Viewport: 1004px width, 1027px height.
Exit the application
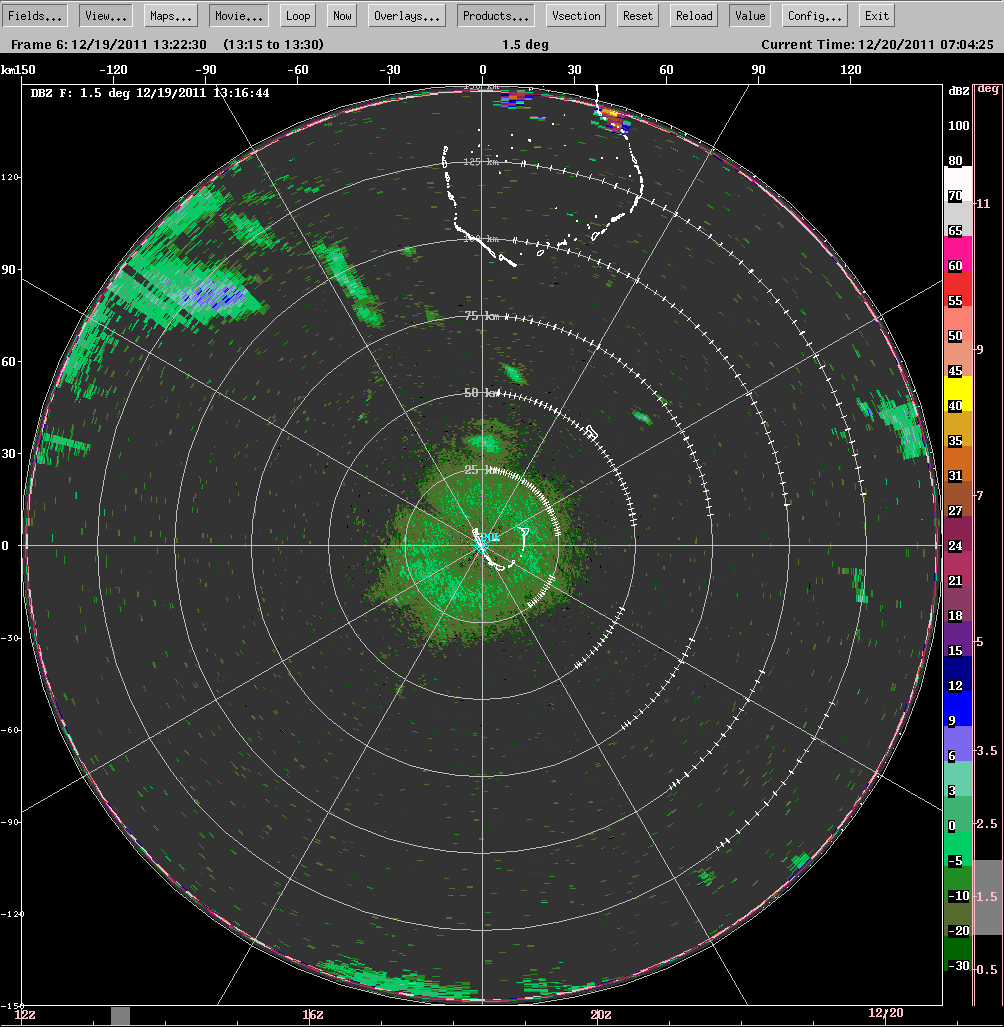point(876,14)
